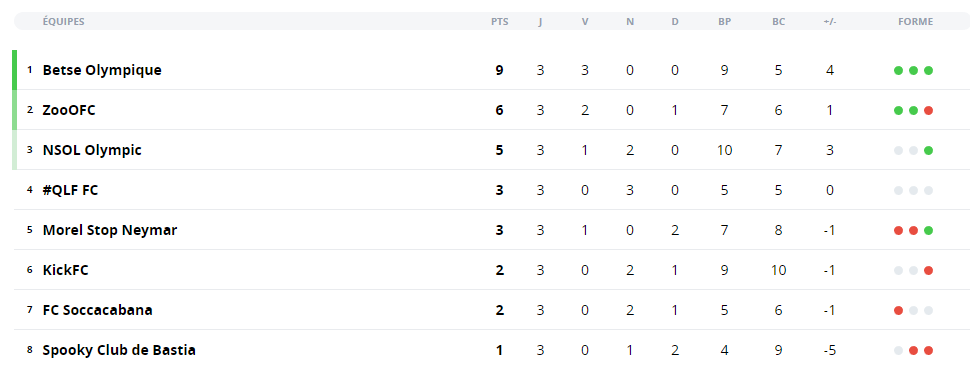Select ZooOFC team name

coord(69,110)
